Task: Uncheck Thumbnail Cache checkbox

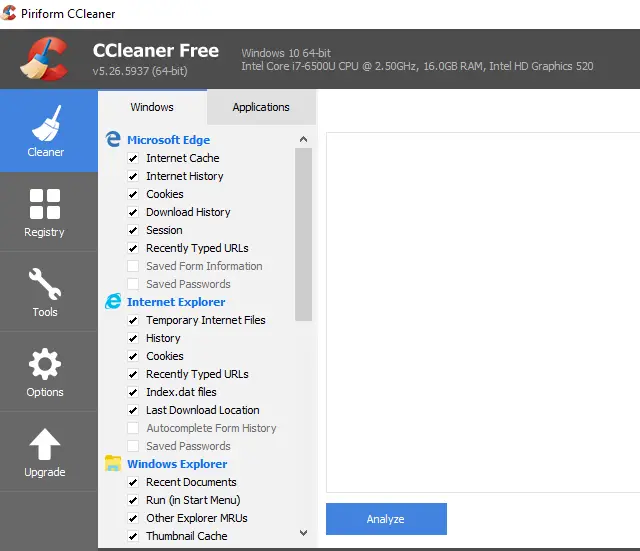Action: point(133,536)
